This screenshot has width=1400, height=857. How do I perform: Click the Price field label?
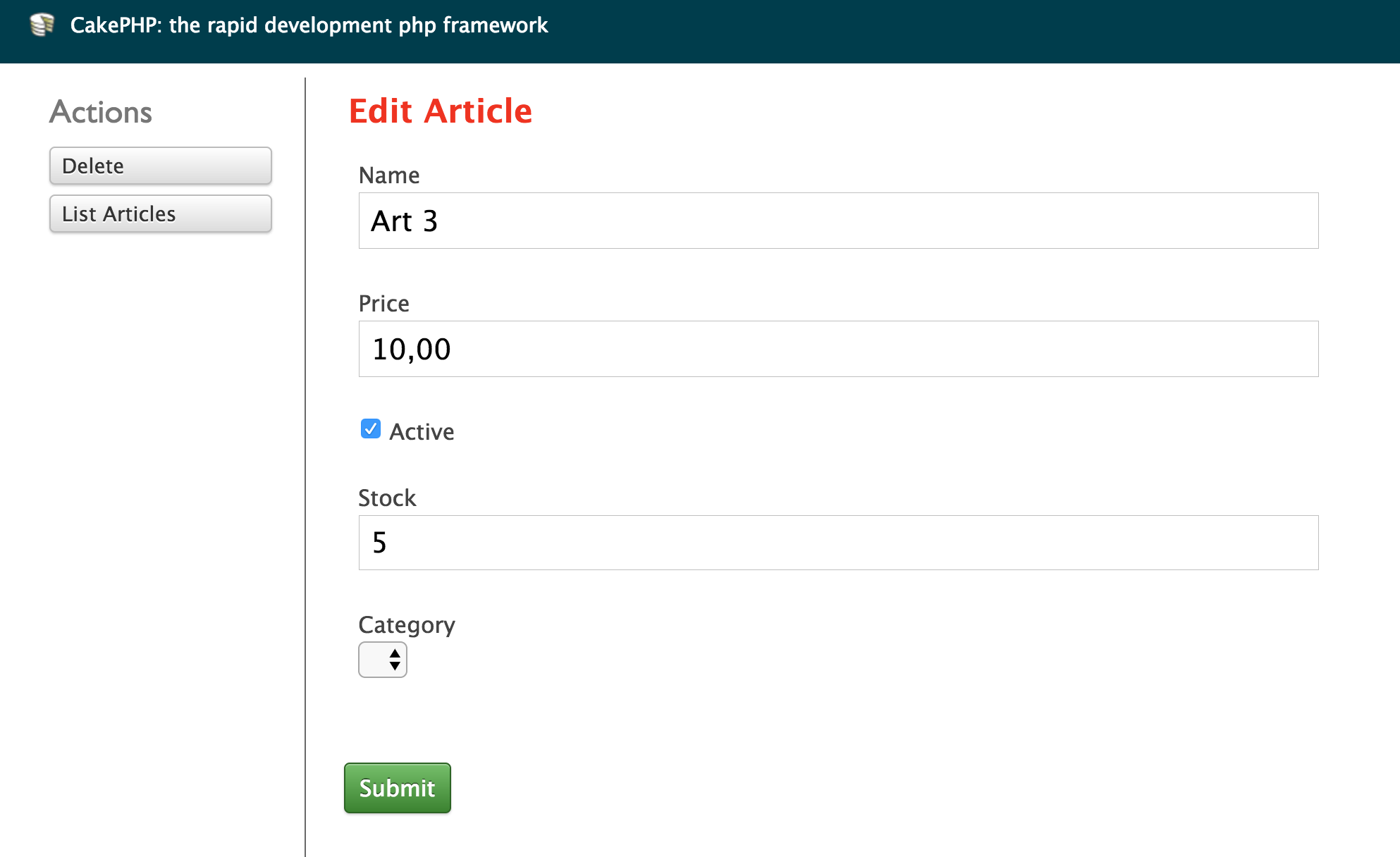tap(383, 304)
